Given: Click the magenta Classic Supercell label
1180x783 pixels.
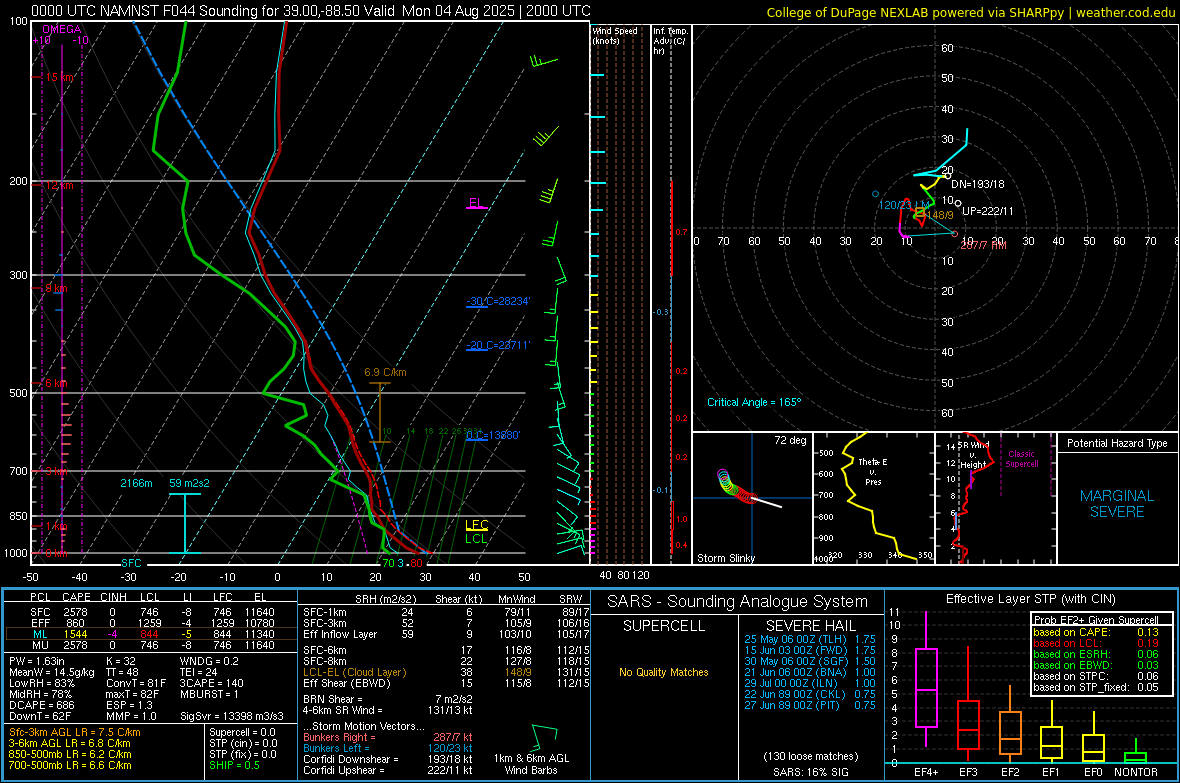Looking at the screenshot, I should pos(1021,459).
